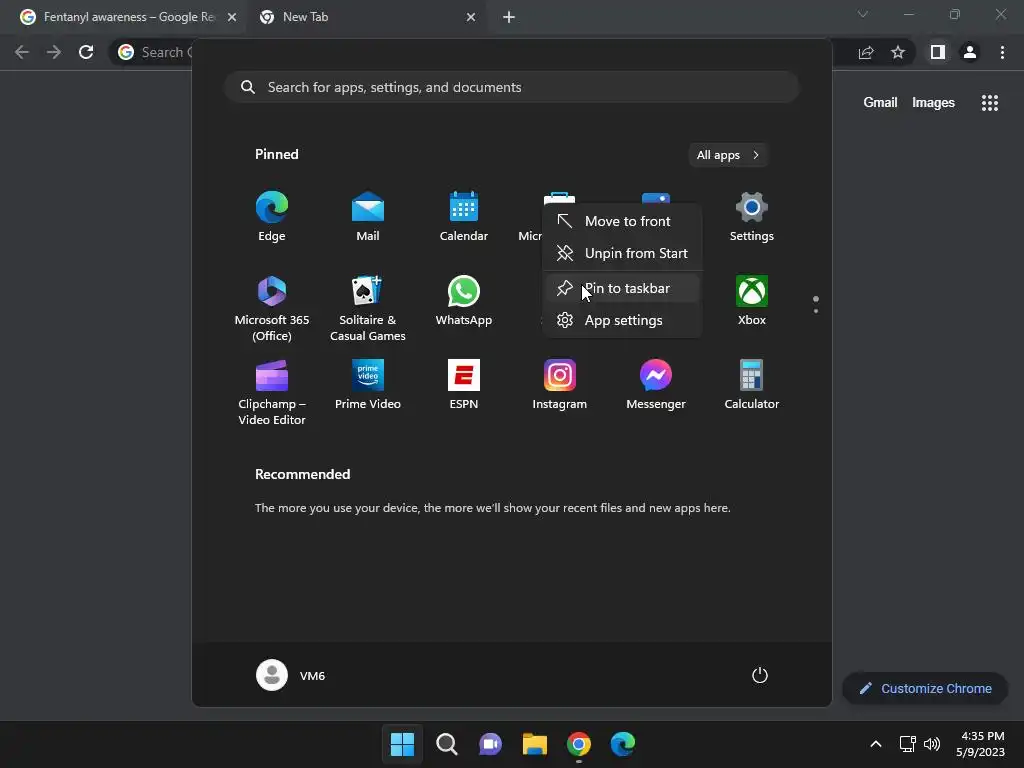Launch the Calculator app

click(752, 385)
